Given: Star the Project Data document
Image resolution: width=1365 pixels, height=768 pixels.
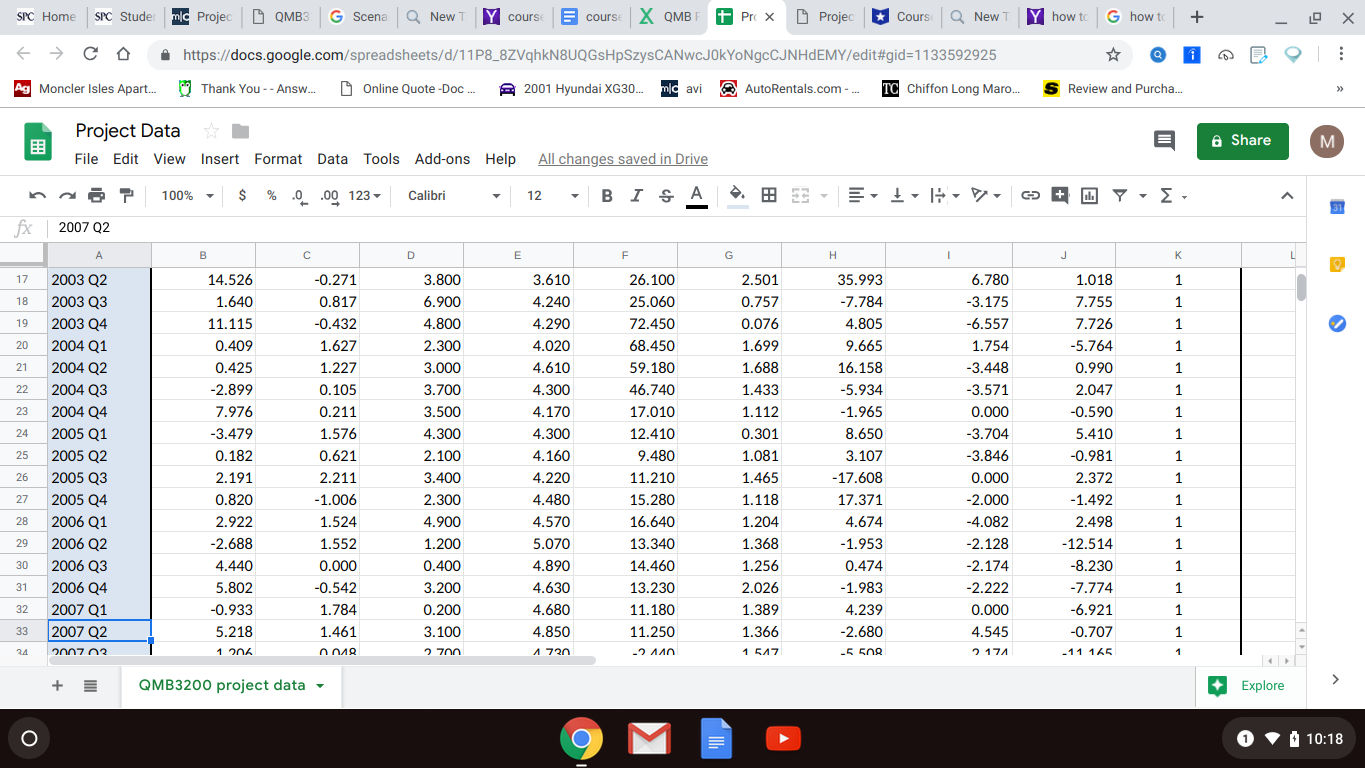Looking at the screenshot, I should [211, 131].
